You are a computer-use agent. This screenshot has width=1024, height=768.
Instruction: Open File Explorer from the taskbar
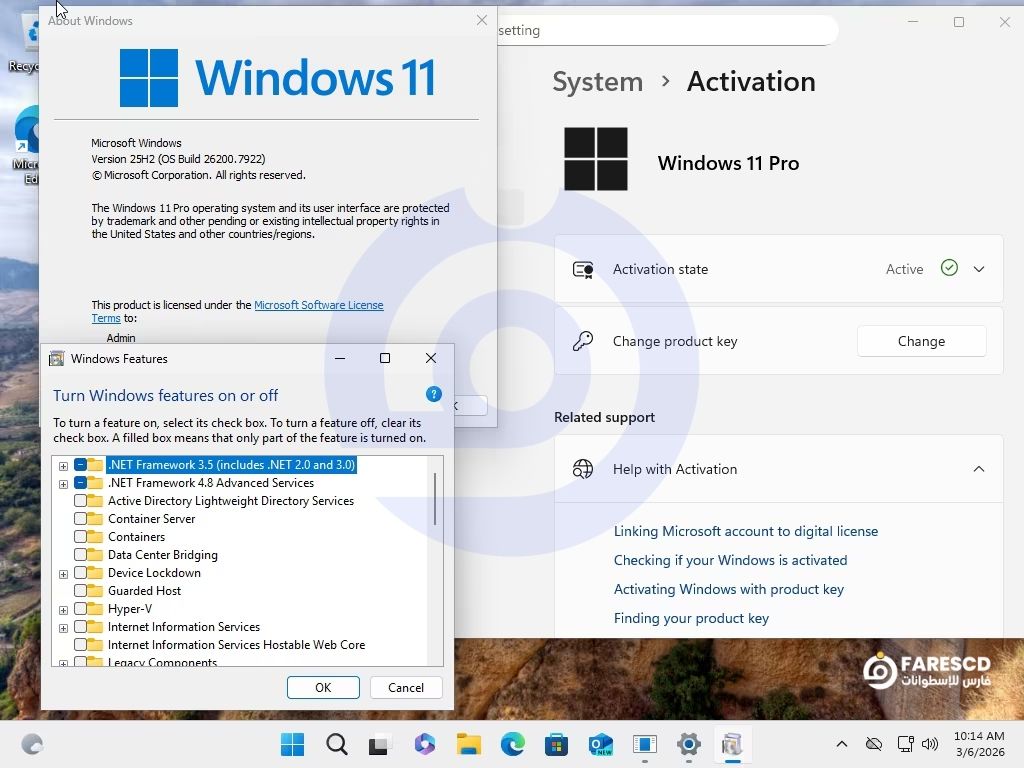pyautogui.click(x=468, y=744)
